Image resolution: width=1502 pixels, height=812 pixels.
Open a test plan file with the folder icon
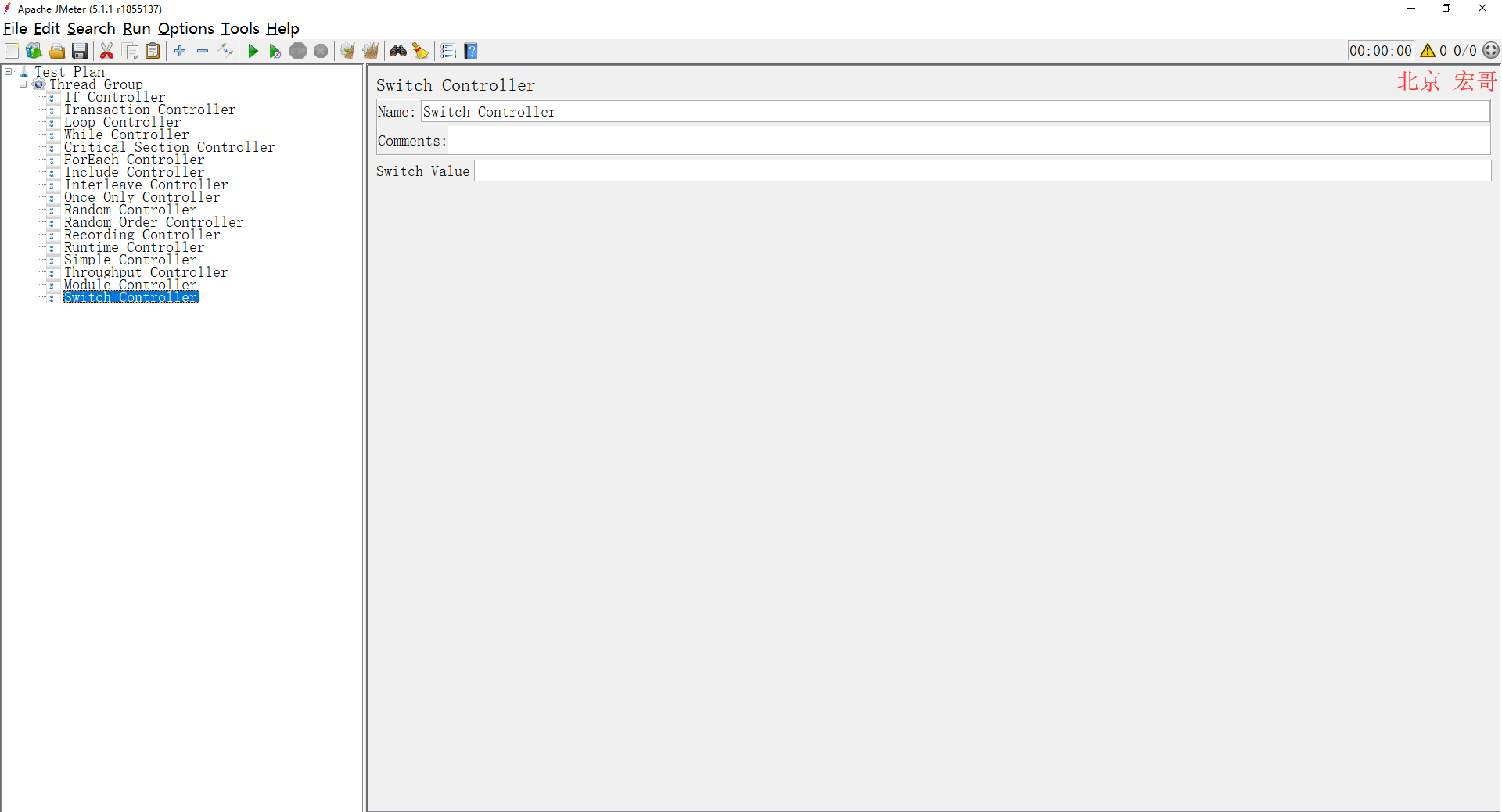[x=57, y=51]
